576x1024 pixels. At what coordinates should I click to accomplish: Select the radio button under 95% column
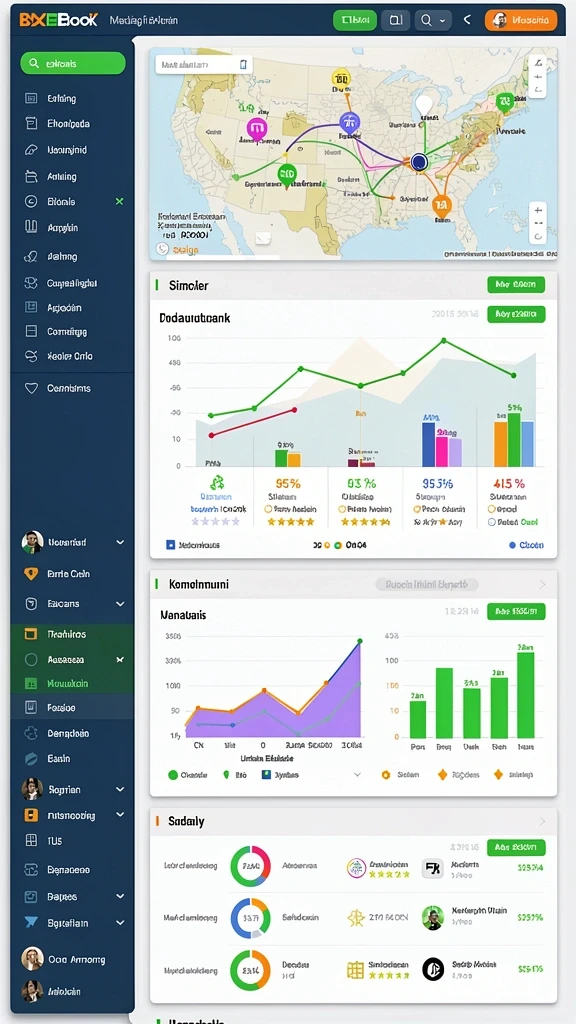[268, 509]
